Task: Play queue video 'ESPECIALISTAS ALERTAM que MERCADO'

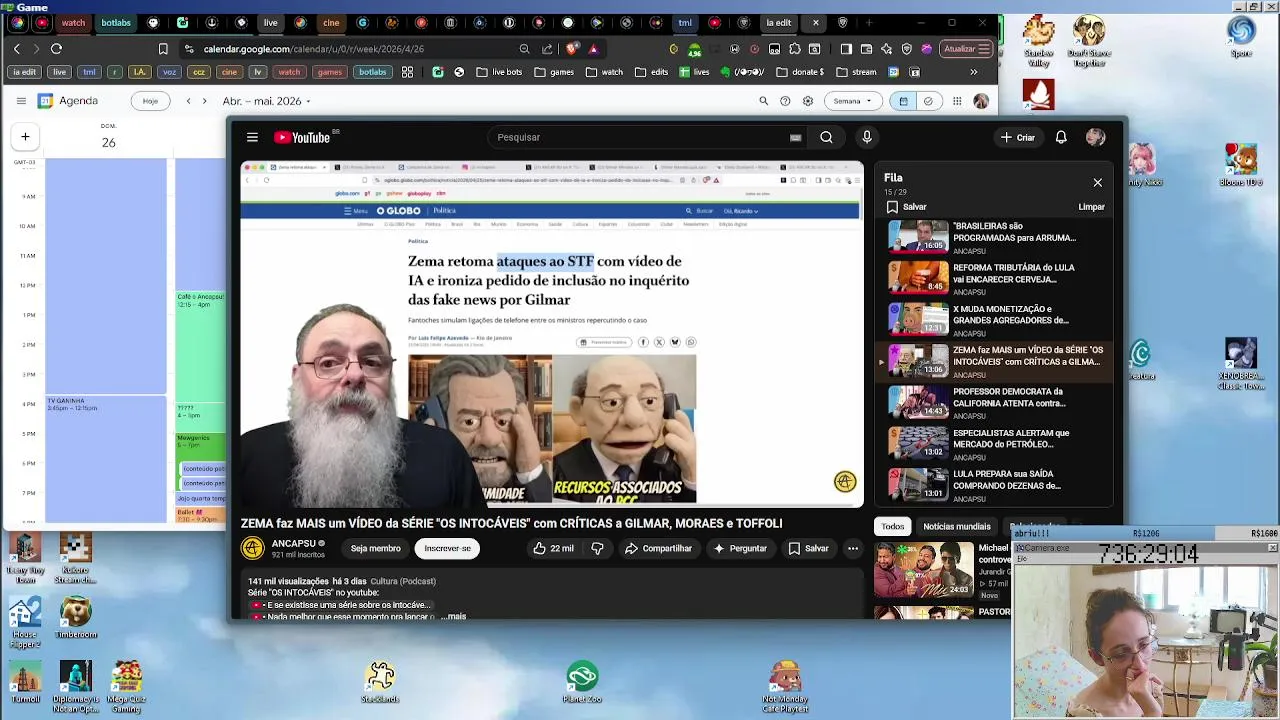Action: pyautogui.click(x=994, y=443)
